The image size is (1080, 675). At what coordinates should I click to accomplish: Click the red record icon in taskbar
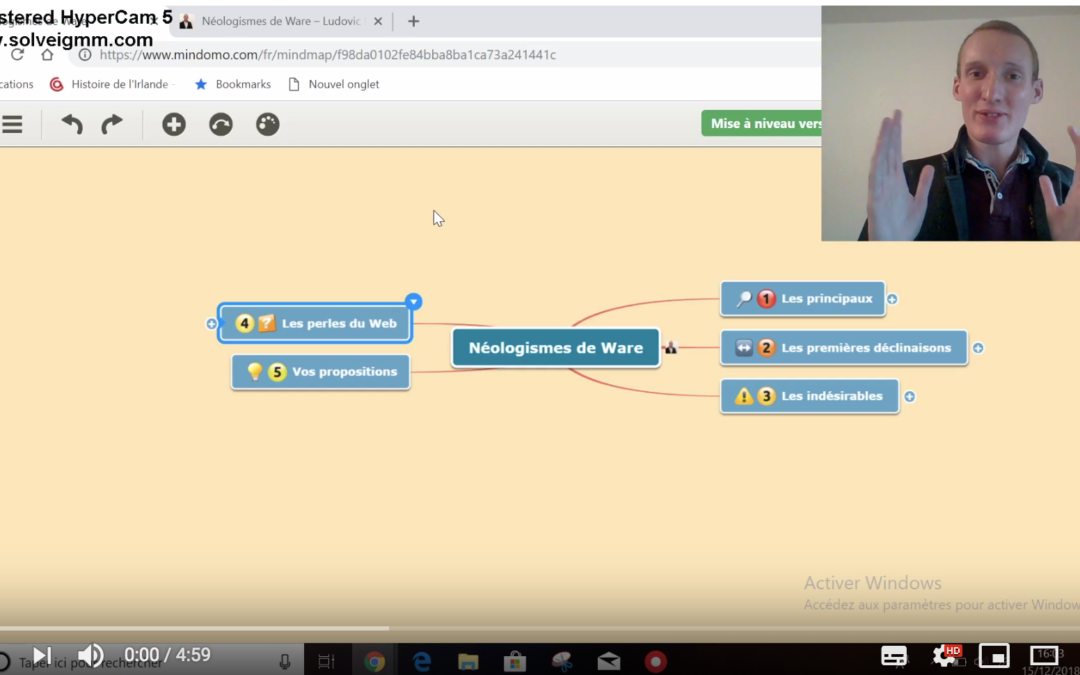tap(656, 662)
